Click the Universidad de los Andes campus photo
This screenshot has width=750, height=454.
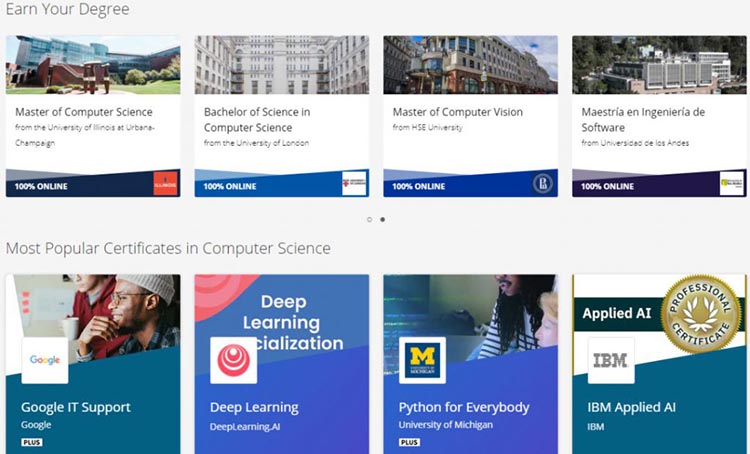659,65
